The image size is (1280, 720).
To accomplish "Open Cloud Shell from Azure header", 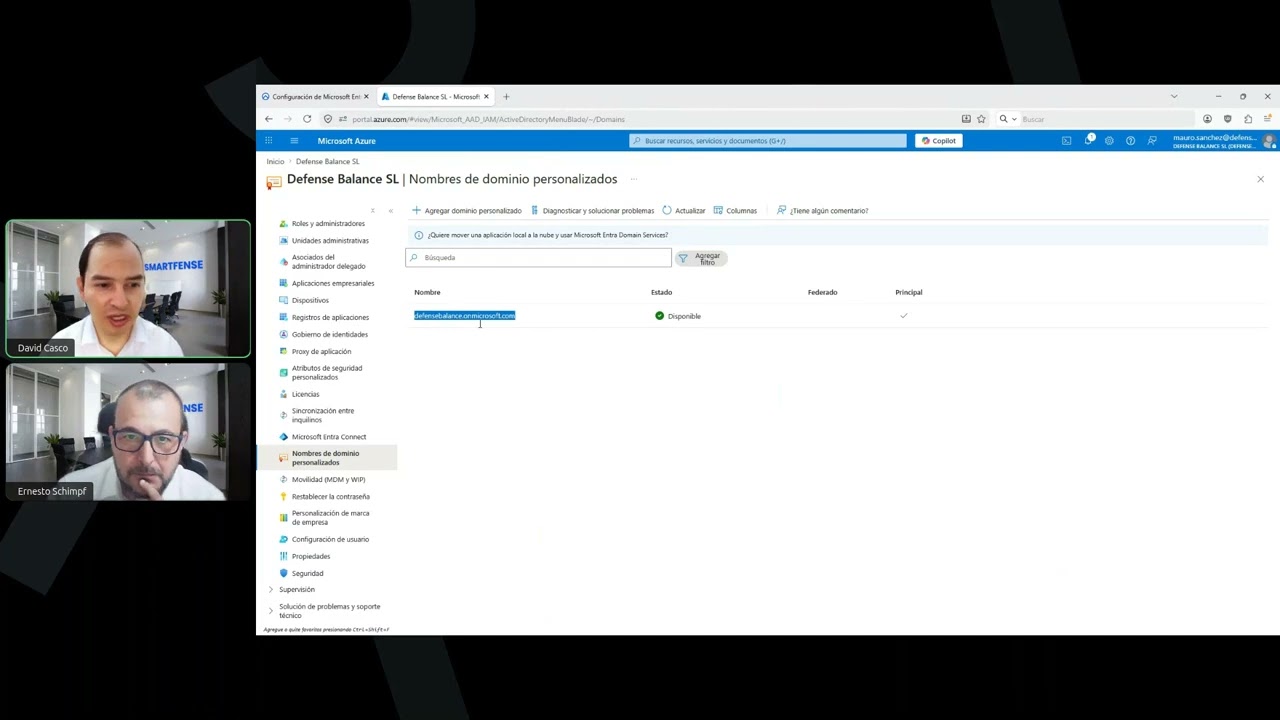I will (1067, 141).
